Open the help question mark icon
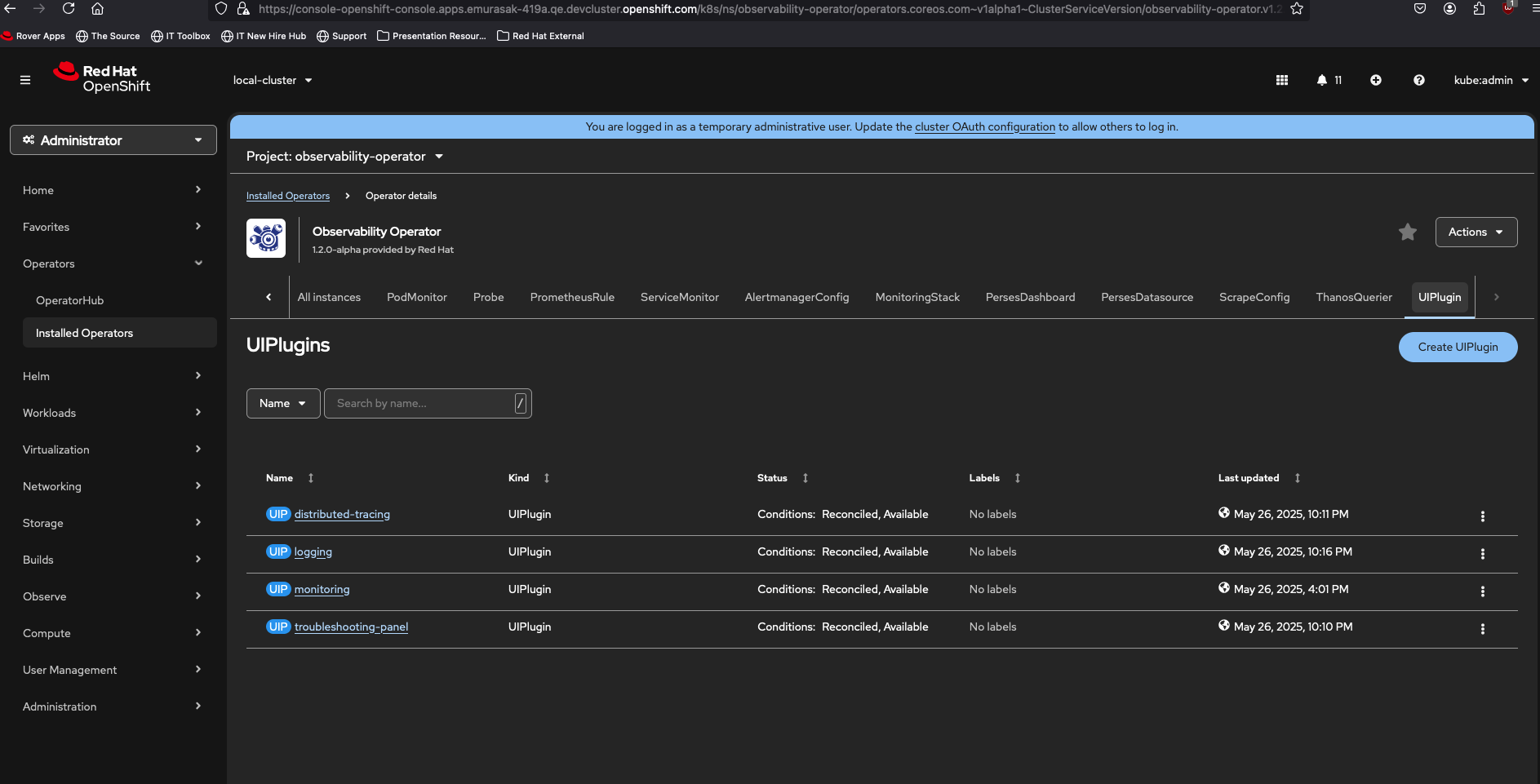1540x784 pixels. [x=1418, y=80]
